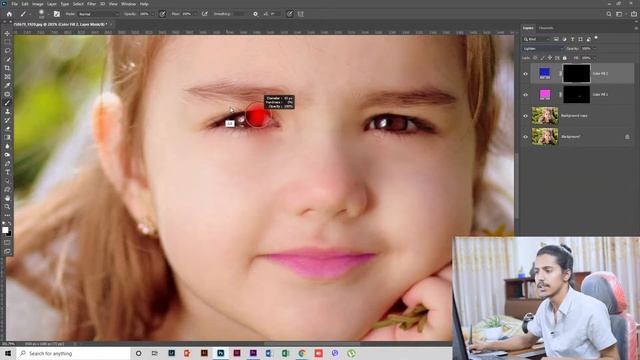Image resolution: width=640 pixels, height=360 pixels.
Task: Select the Path Selection tool
Action: click(x=7, y=181)
